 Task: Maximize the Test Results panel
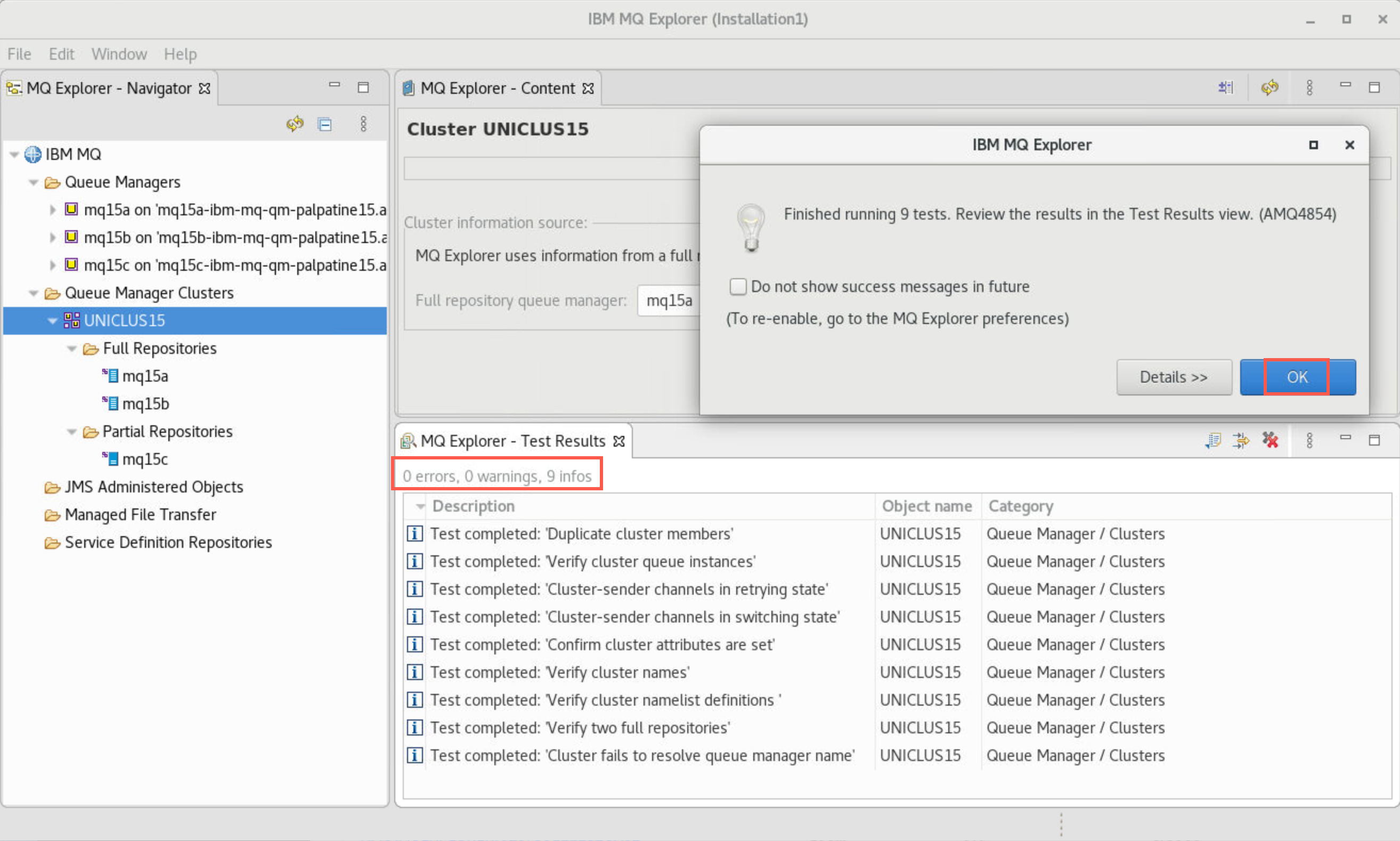pyautogui.click(x=1374, y=440)
